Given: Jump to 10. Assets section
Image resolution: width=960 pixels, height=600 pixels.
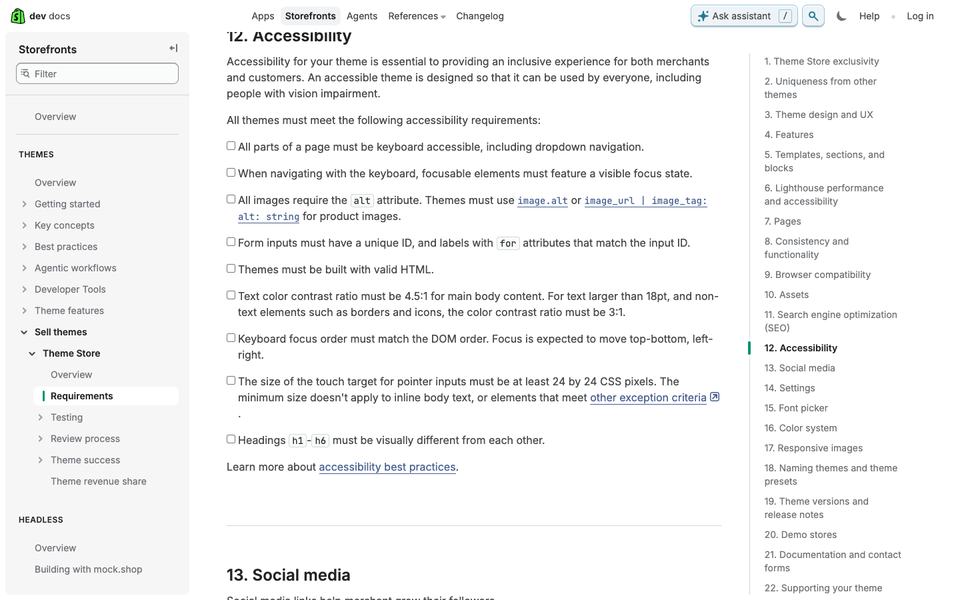Looking at the screenshot, I should [786, 295].
